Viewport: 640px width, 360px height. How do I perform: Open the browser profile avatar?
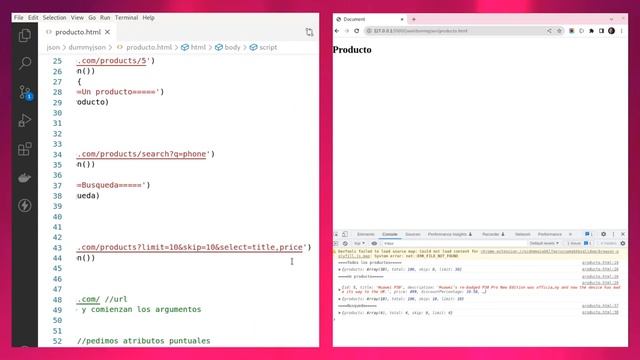(x=611, y=31)
